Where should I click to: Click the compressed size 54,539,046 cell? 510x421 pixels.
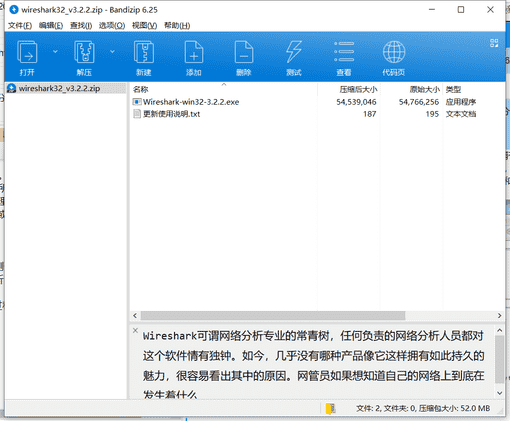(356, 102)
